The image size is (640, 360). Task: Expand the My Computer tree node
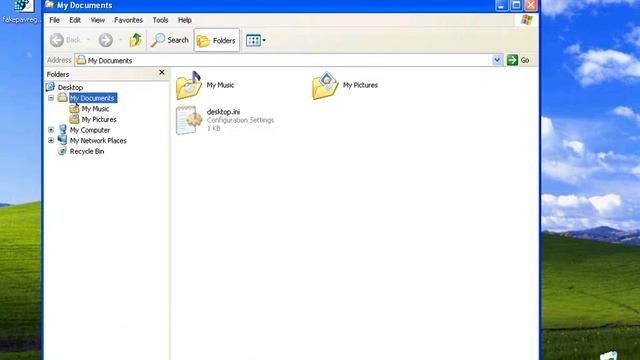pos(51,130)
